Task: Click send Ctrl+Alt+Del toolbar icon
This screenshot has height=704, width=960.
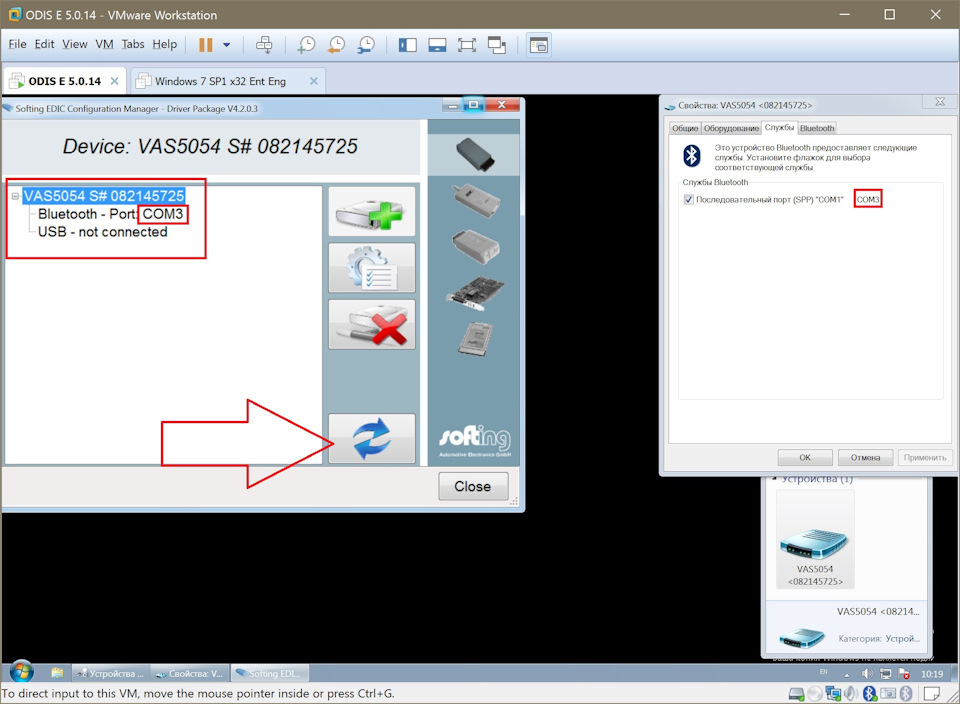Action: (x=264, y=45)
